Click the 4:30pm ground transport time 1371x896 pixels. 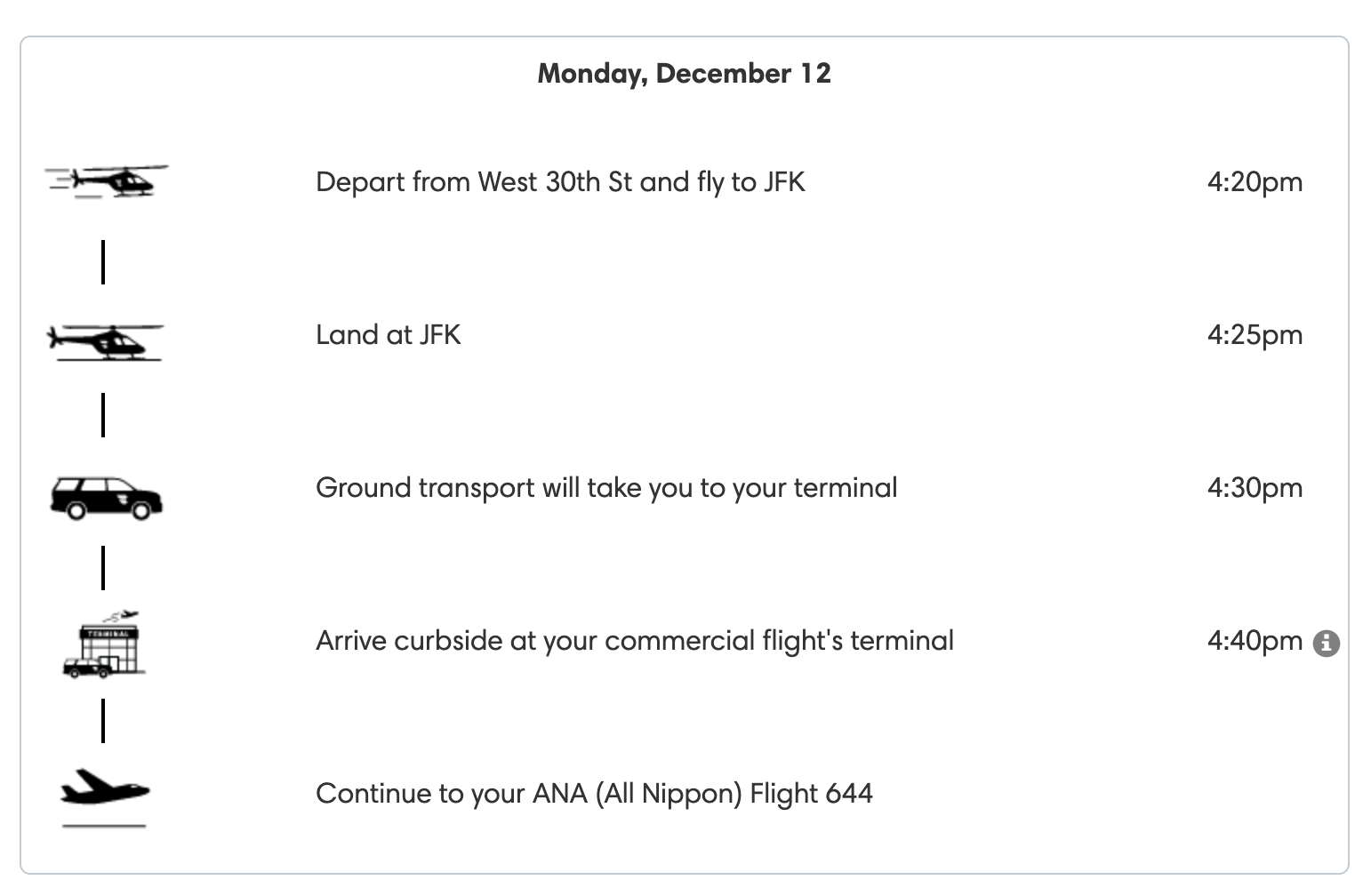click(1255, 488)
